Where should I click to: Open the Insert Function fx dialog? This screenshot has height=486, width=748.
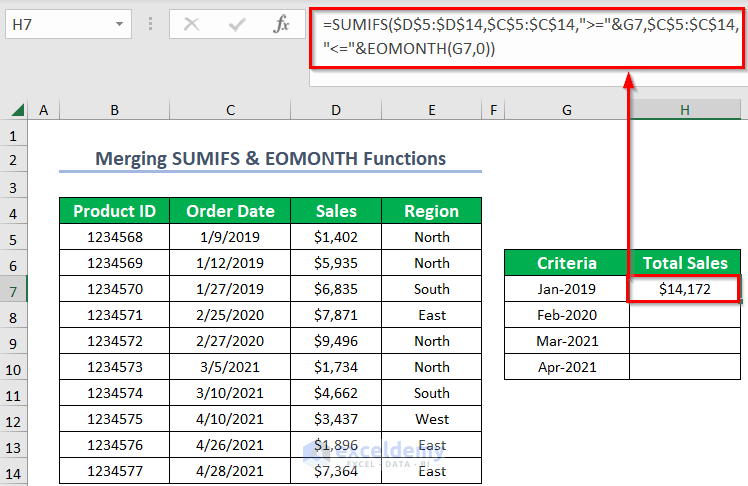tap(281, 25)
